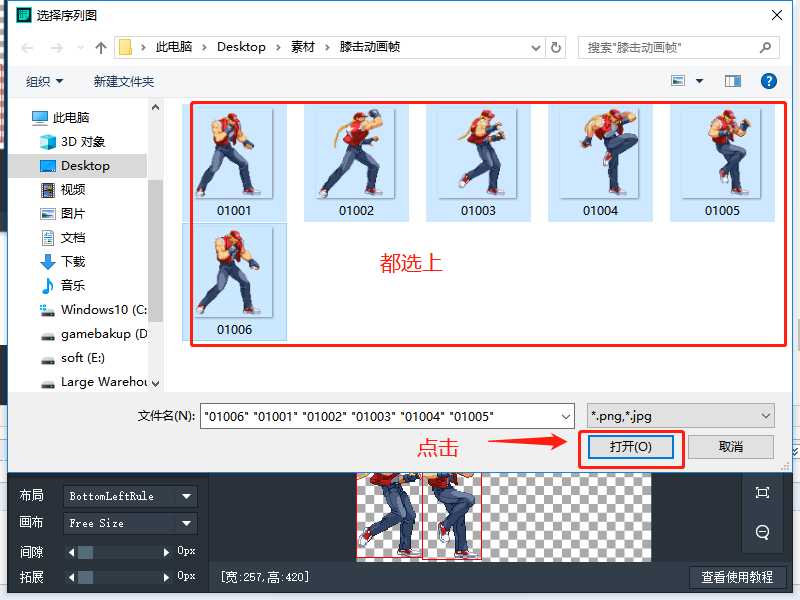The height and width of the screenshot is (600, 800).
Task: Toggle the preview pane icon
Action: [x=733, y=81]
